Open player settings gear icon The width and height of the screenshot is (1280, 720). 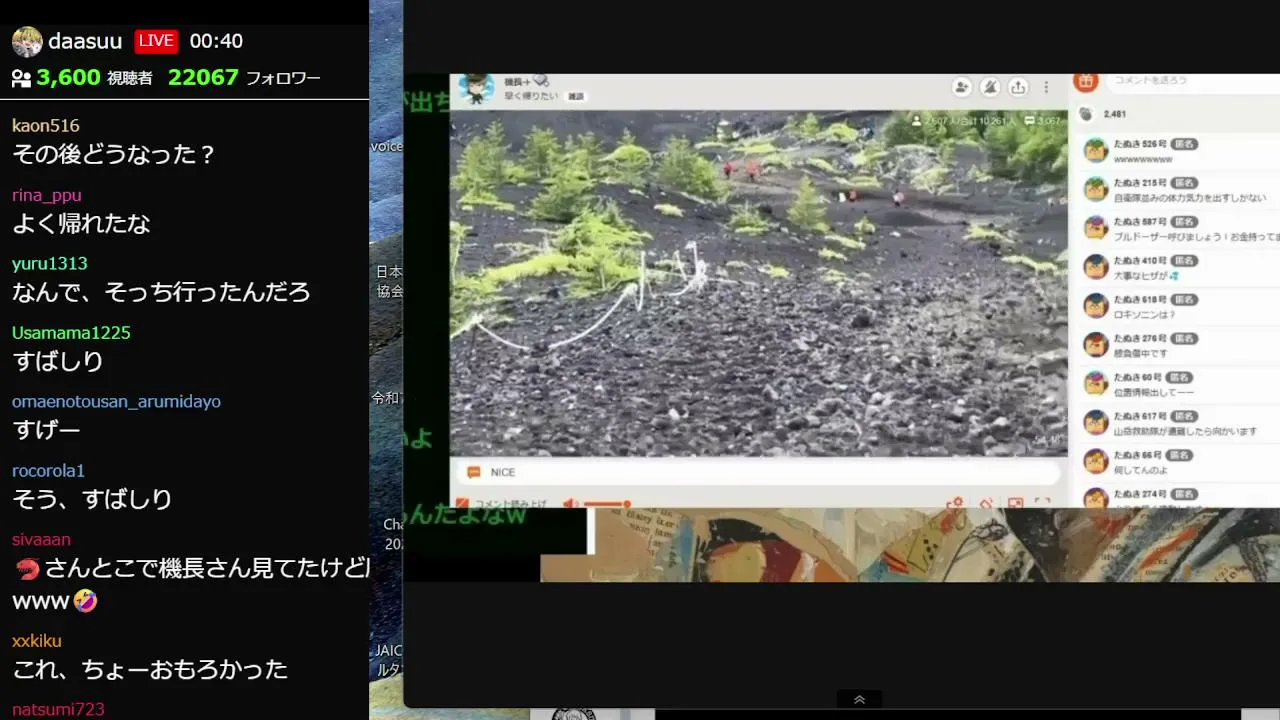tap(955, 503)
